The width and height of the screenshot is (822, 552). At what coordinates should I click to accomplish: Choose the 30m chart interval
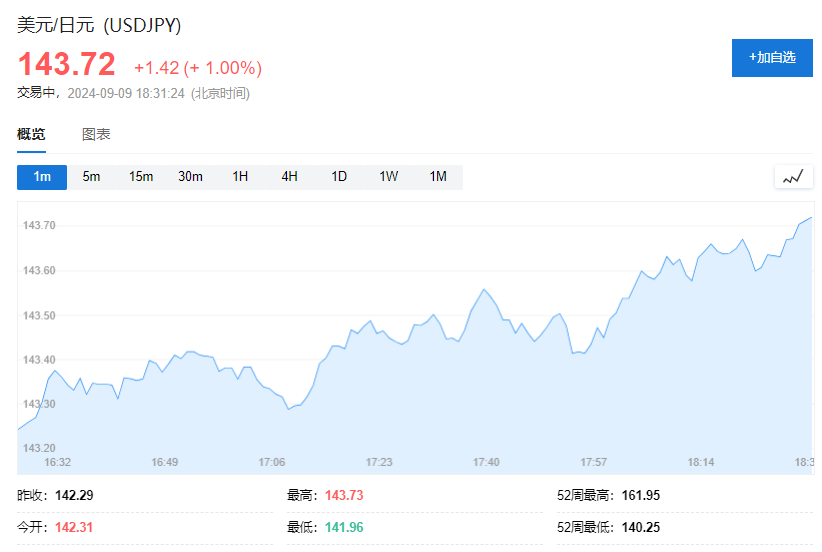(x=190, y=177)
